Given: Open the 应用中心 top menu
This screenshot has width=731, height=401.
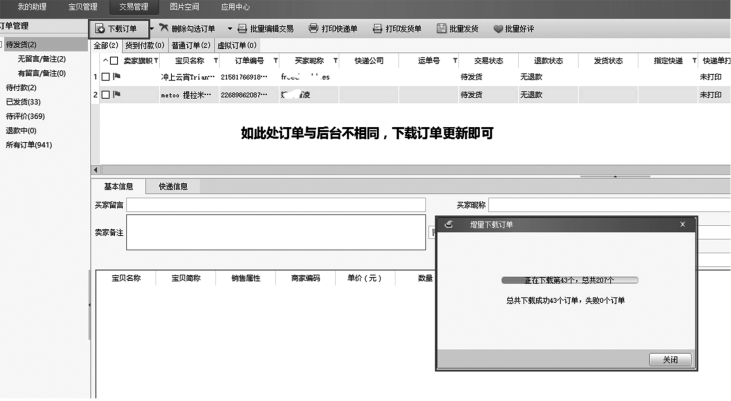Looking at the screenshot, I should [x=235, y=7].
